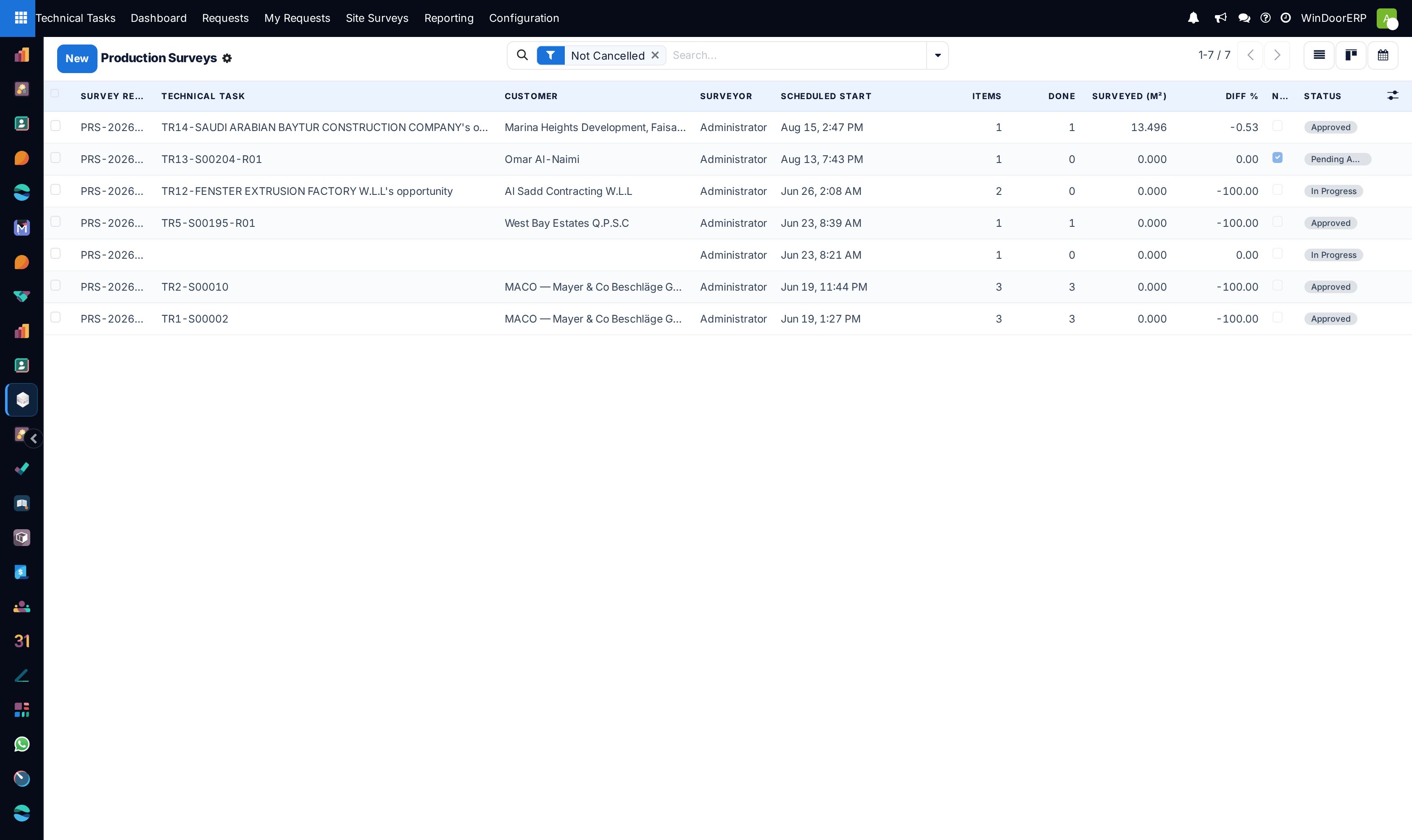Screen dimensions: 1412x840
Task: Open the Reporting menu
Action: pos(448,18)
